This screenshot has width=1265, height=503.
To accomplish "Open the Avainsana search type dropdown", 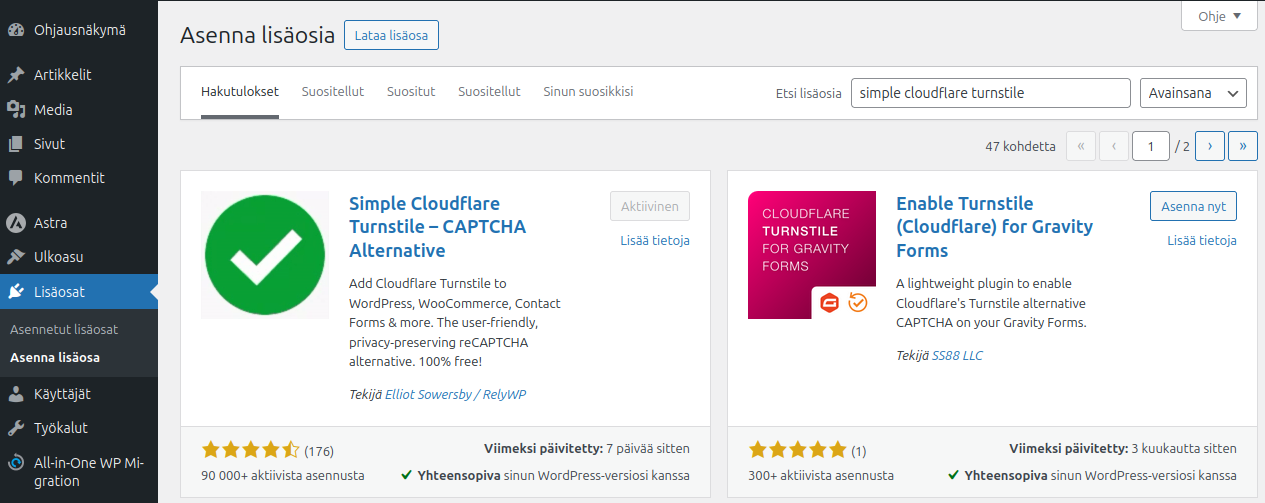I will pyautogui.click(x=1193, y=93).
